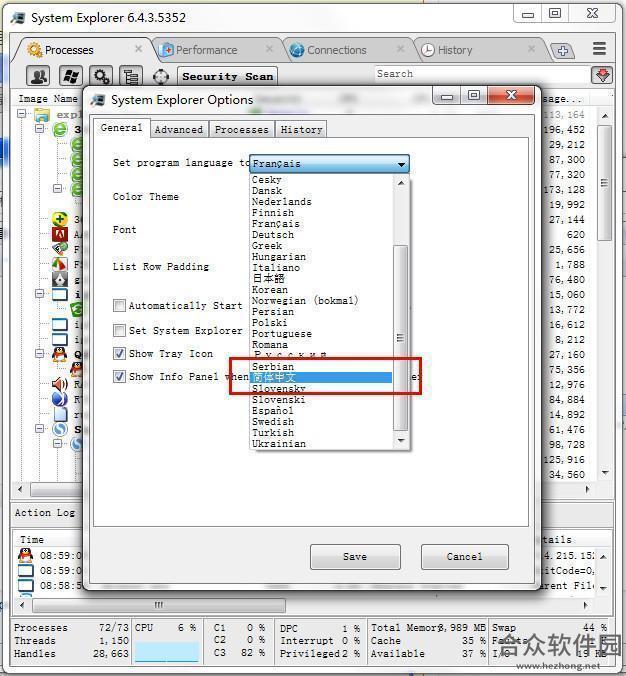Open the Processes options tab

(241, 129)
